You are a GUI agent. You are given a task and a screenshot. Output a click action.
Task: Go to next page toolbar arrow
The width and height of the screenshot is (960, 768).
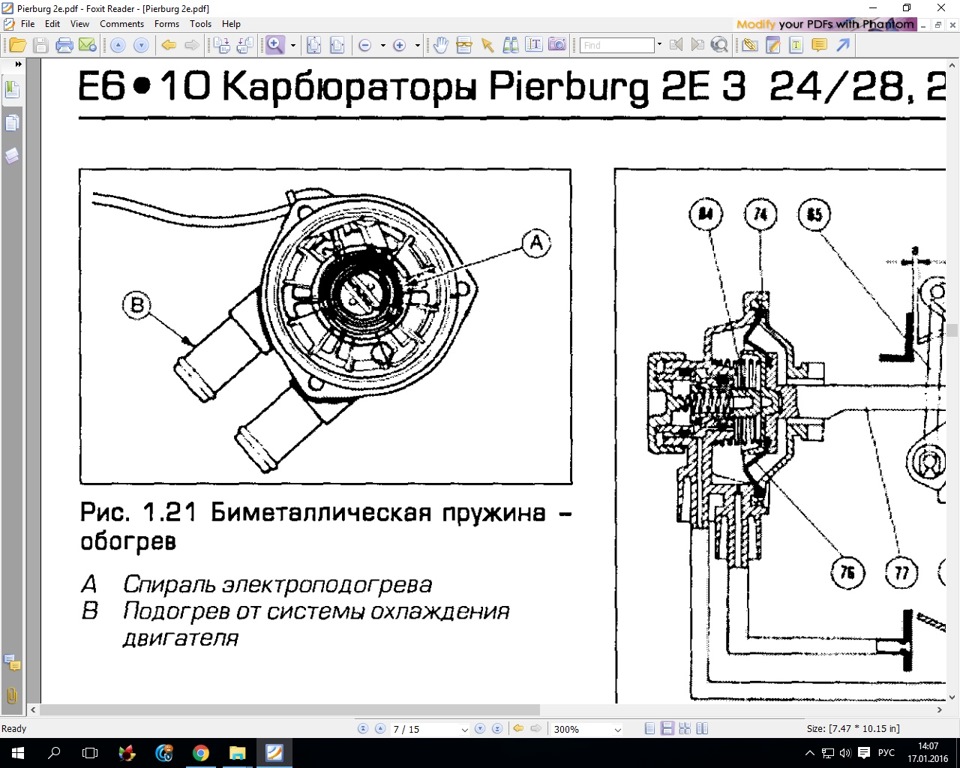141,45
